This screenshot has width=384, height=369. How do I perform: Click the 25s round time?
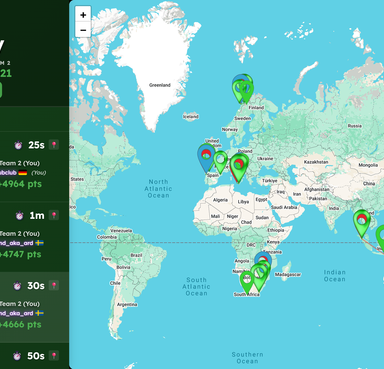[36, 145]
